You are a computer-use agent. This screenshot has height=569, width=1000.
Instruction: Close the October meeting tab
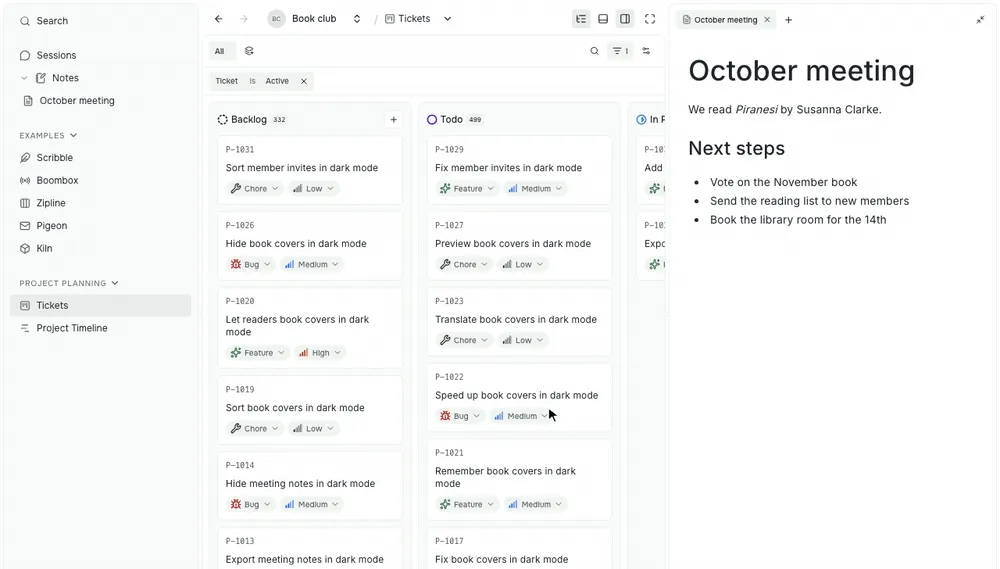click(x=767, y=20)
